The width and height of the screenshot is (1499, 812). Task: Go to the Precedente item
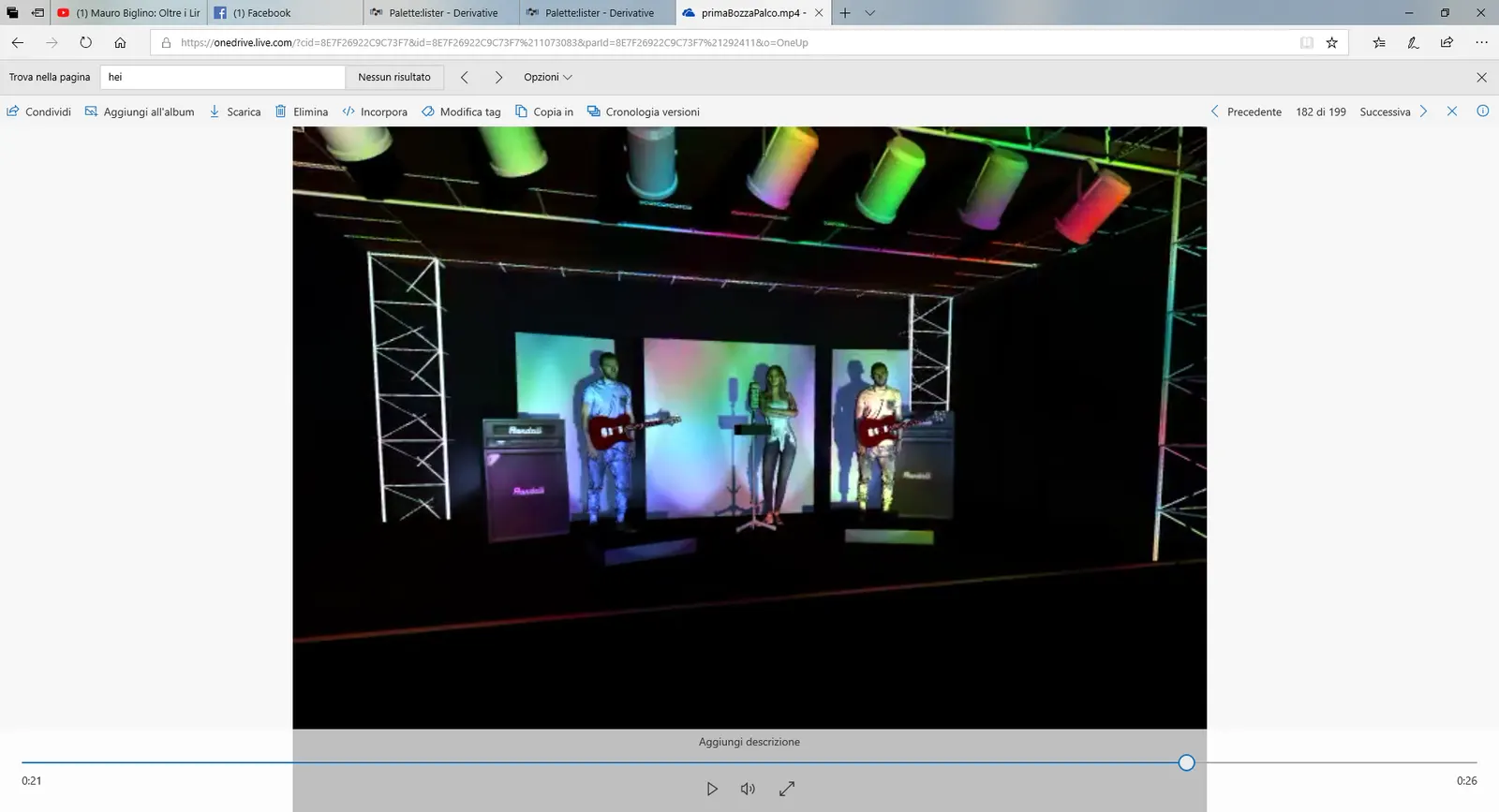click(x=1246, y=111)
